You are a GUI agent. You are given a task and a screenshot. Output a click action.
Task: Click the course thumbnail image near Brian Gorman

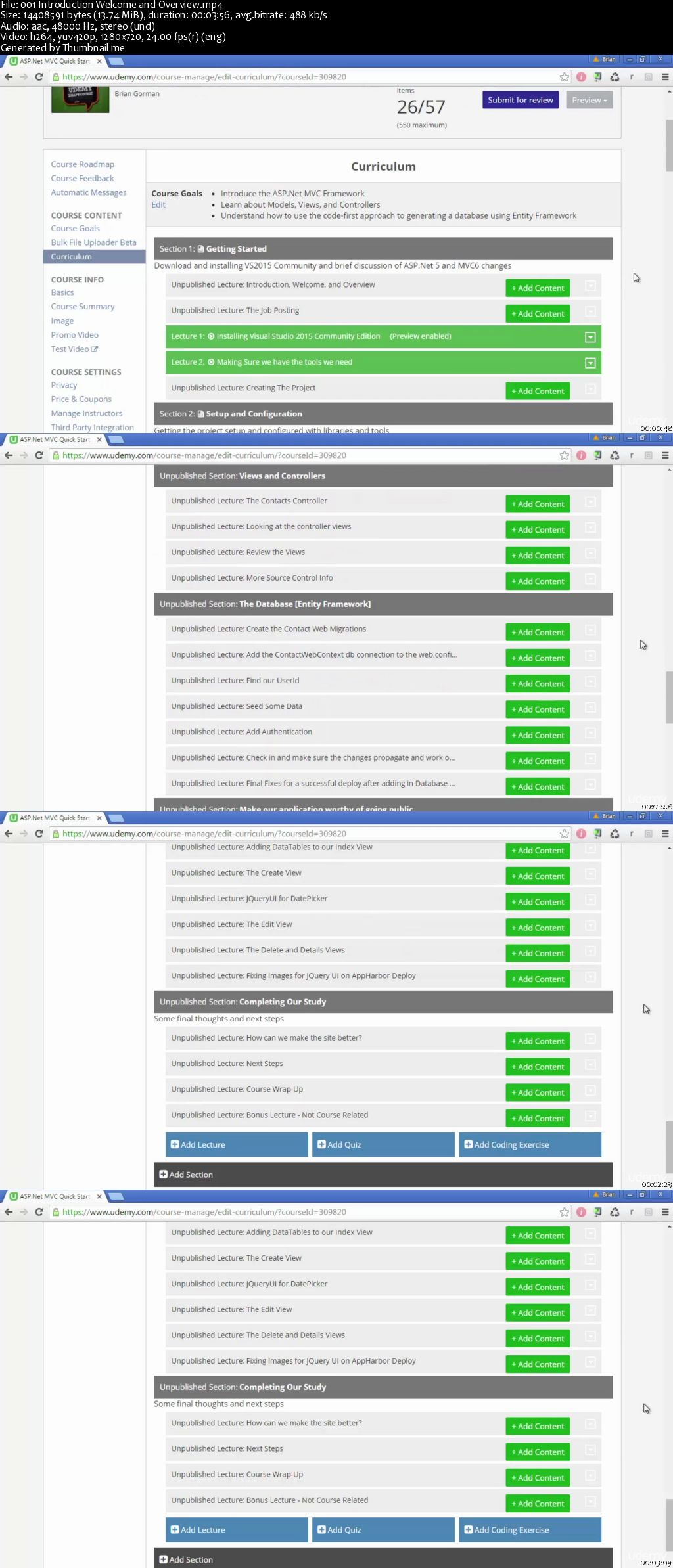pos(80,100)
